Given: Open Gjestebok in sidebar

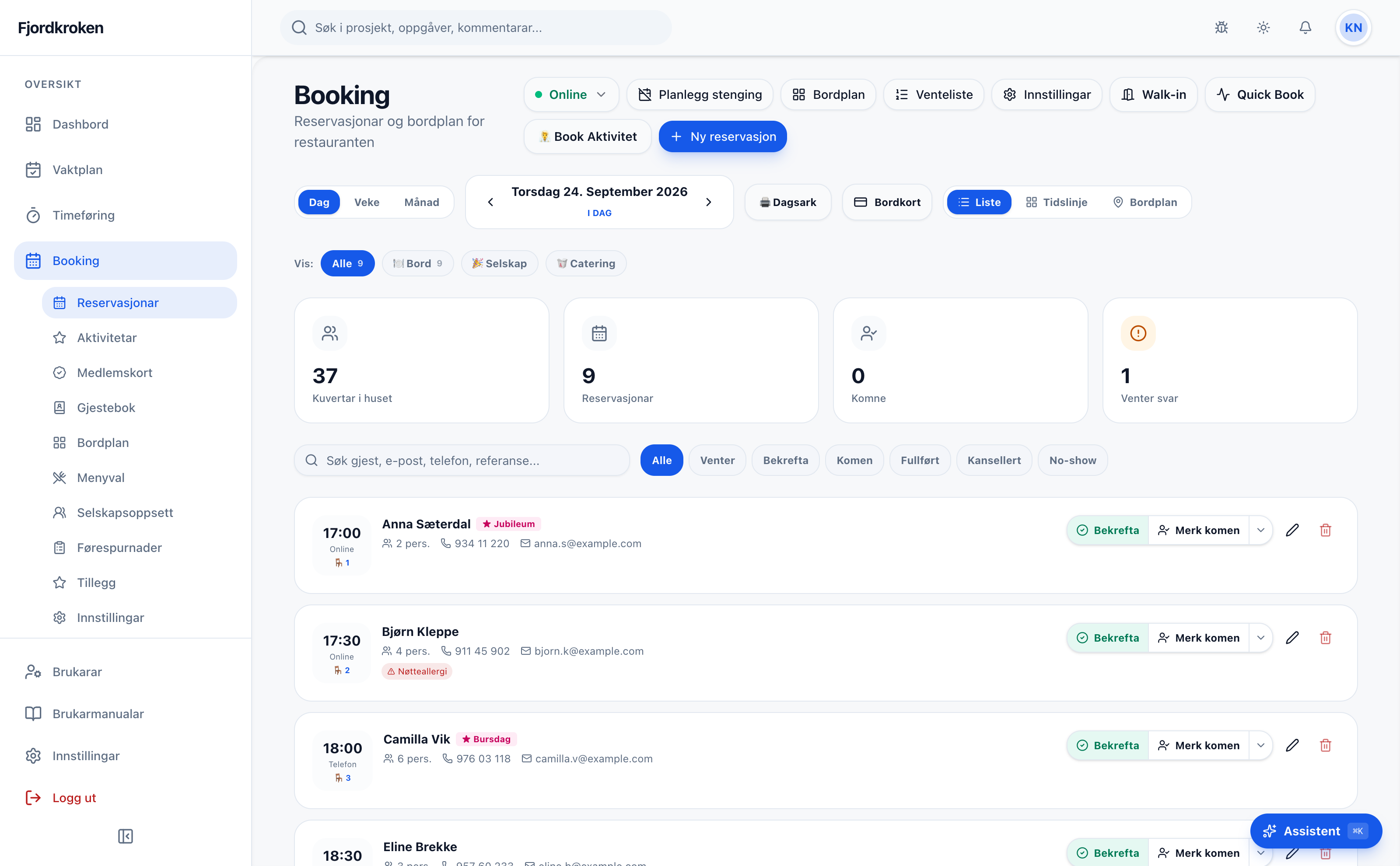Looking at the screenshot, I should point(139,407).
